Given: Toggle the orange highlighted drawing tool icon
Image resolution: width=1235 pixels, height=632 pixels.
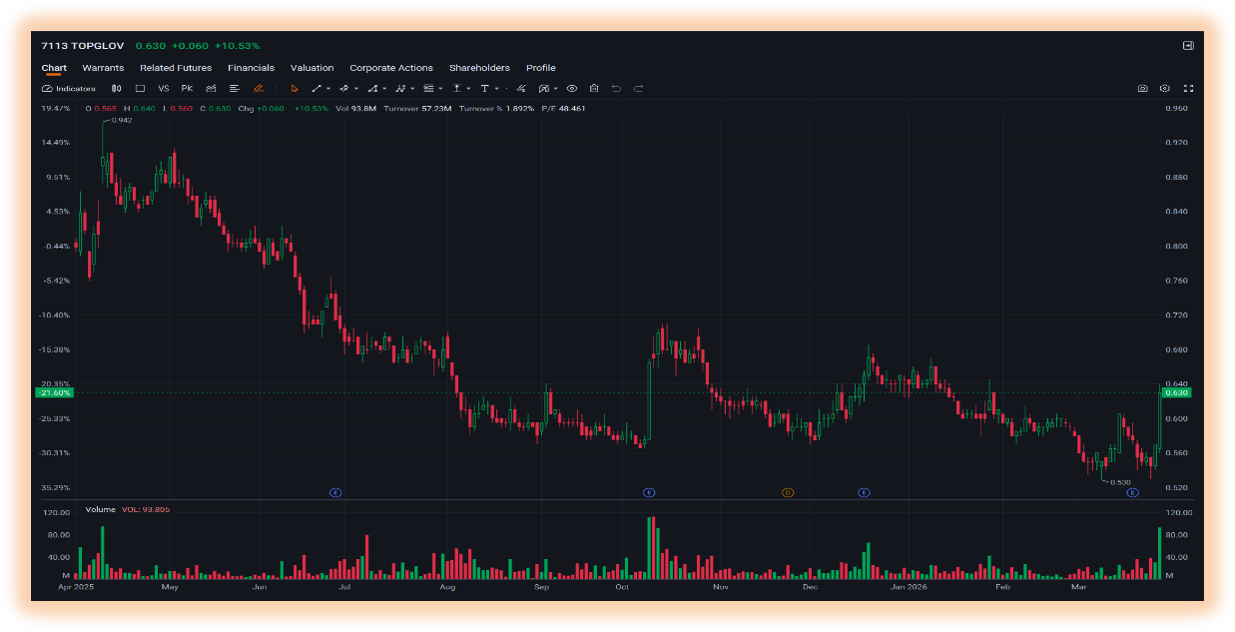Looking at the screenshot, I should 258,88.
